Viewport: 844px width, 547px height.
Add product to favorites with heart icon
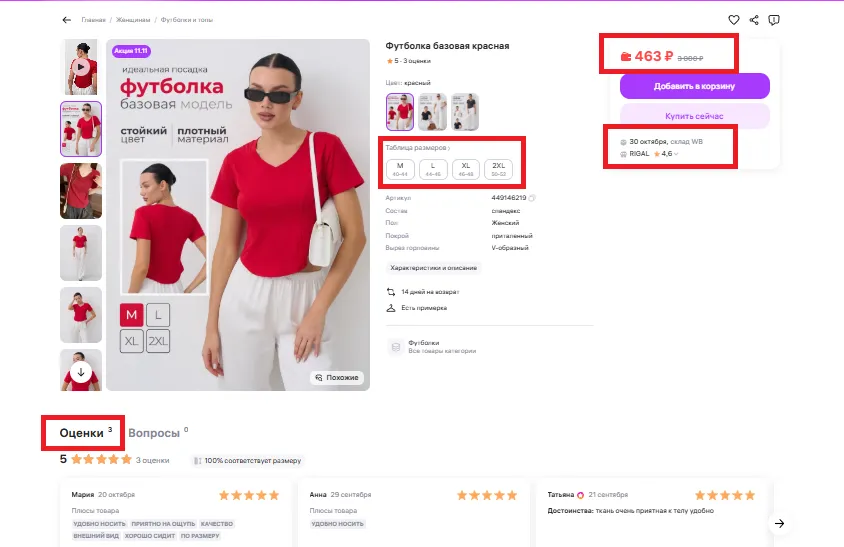(x=733, y=20)
